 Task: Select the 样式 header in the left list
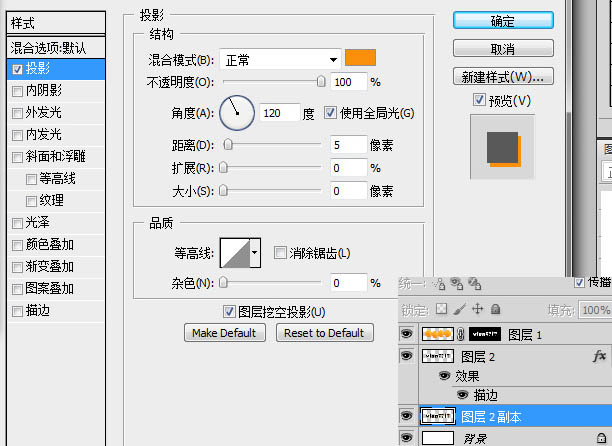tap(56, 23)
